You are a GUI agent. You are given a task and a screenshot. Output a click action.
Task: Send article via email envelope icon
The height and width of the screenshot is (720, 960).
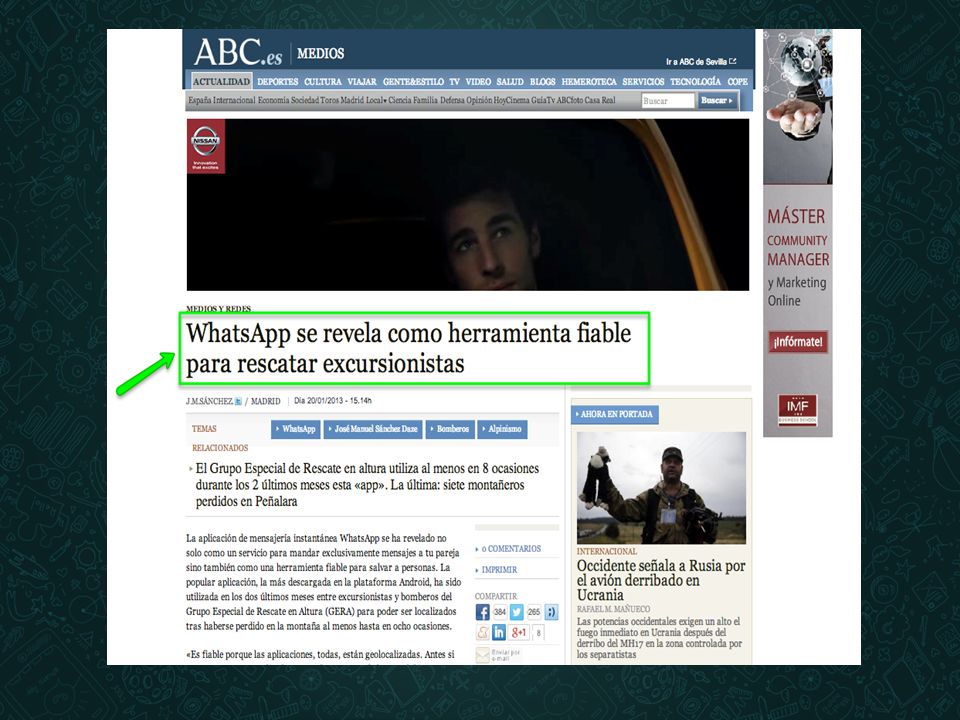(x=482, y=654)
